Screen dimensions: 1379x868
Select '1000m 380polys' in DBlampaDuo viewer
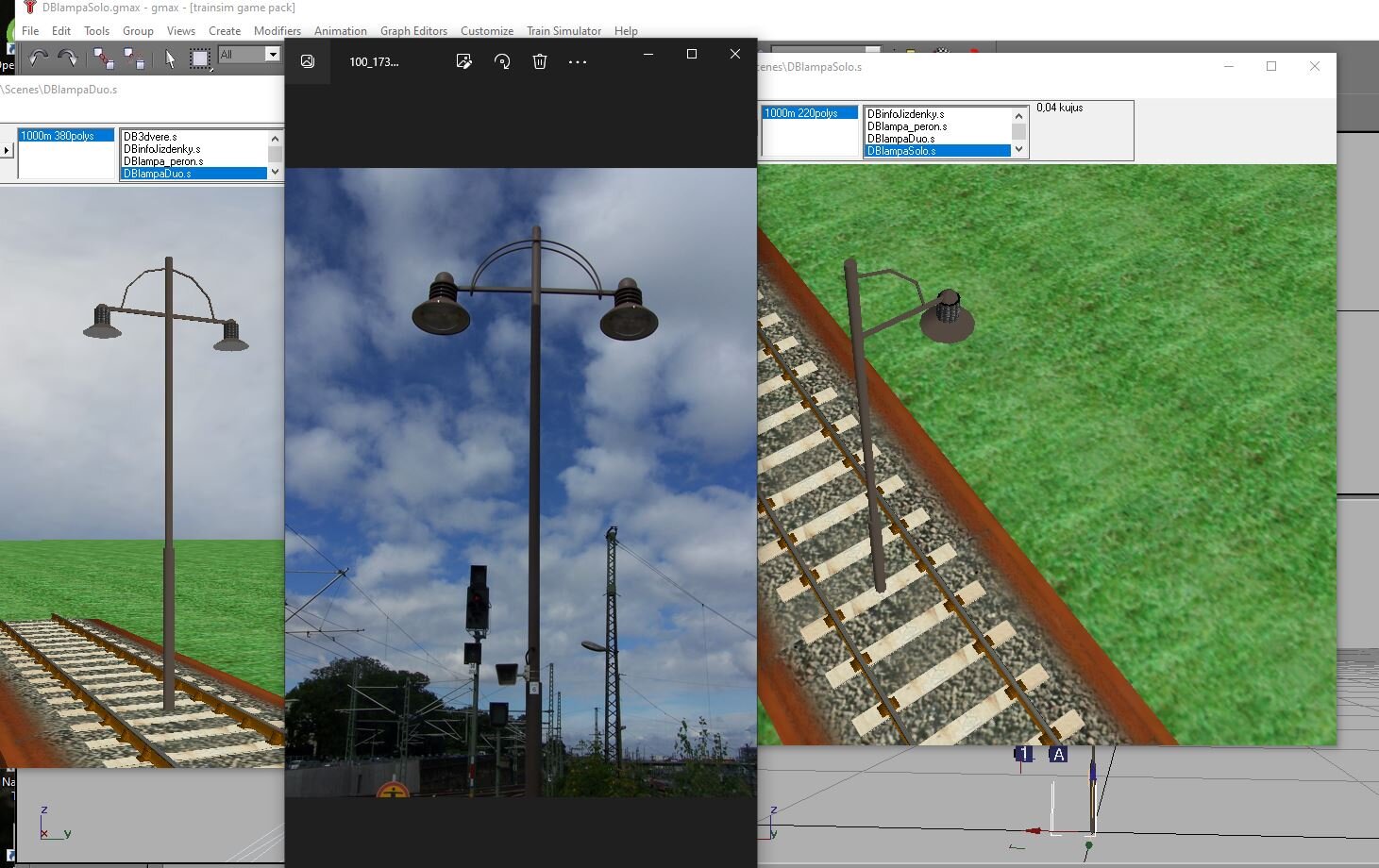66,136
